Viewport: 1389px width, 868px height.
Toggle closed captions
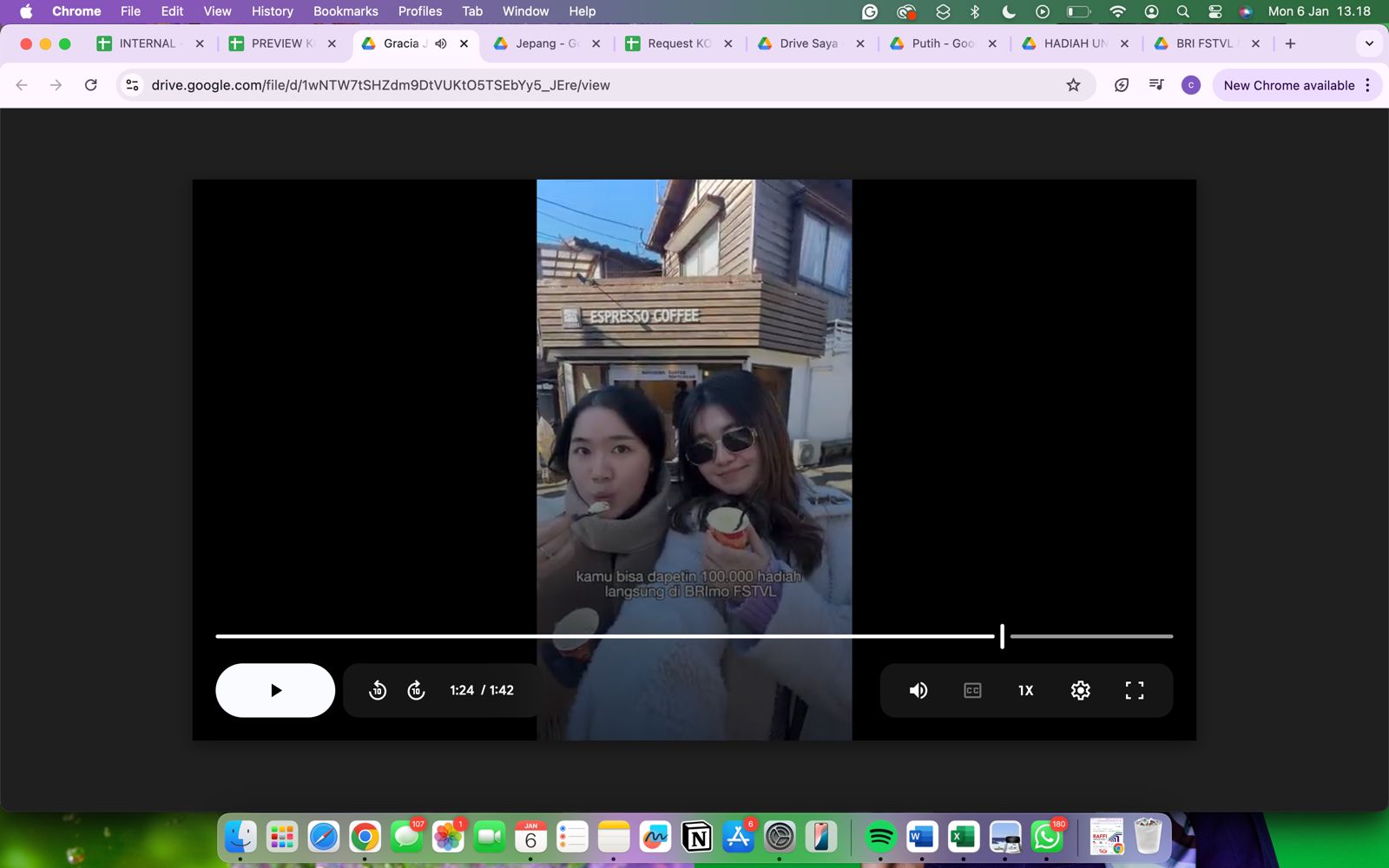(972, 690)
